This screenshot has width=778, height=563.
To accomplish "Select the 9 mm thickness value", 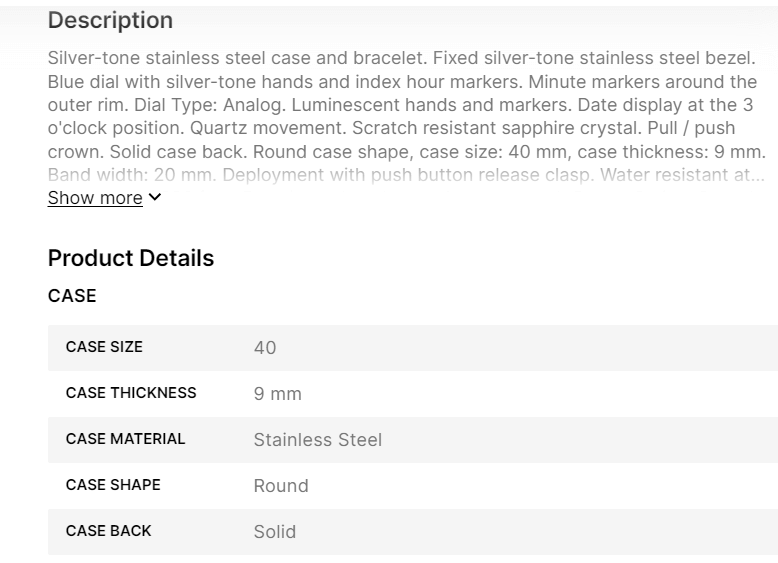I will point(277,394).
